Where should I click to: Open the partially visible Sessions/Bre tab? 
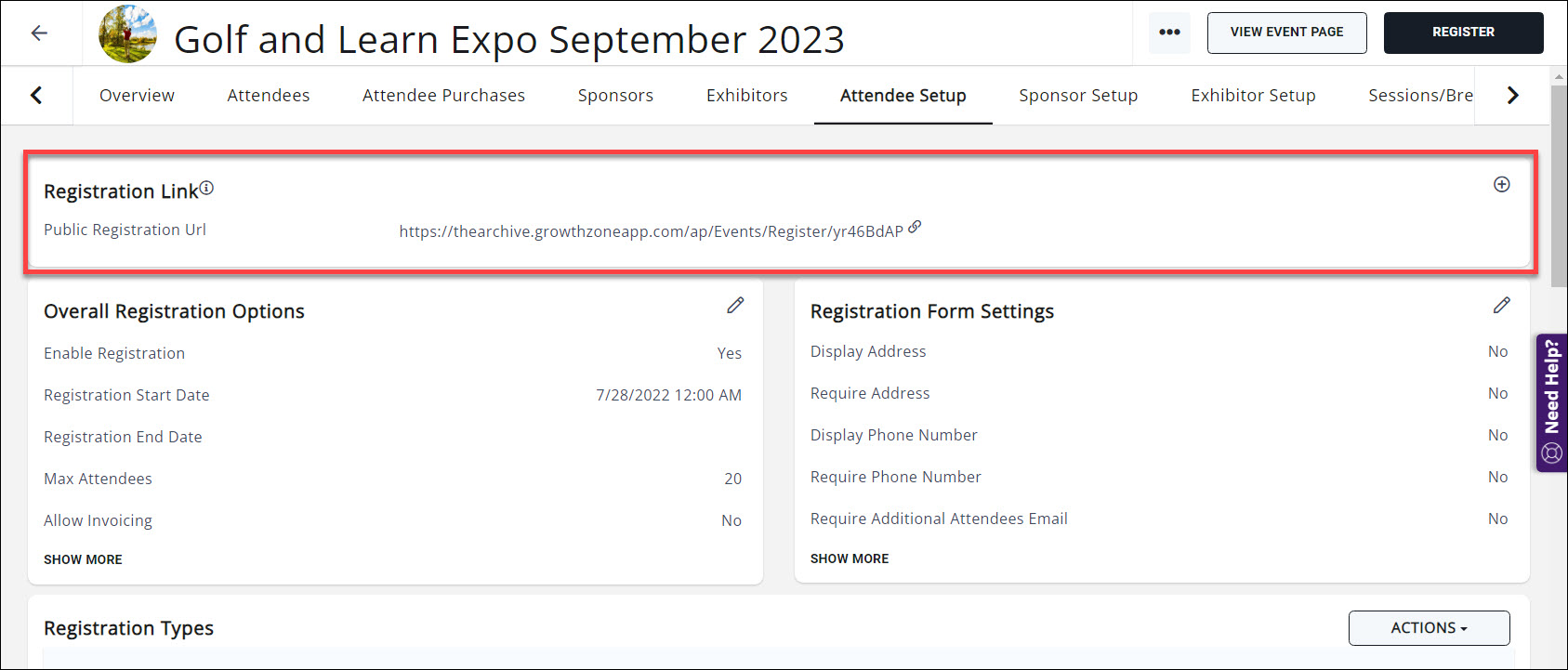click(x=1420, y=96)
